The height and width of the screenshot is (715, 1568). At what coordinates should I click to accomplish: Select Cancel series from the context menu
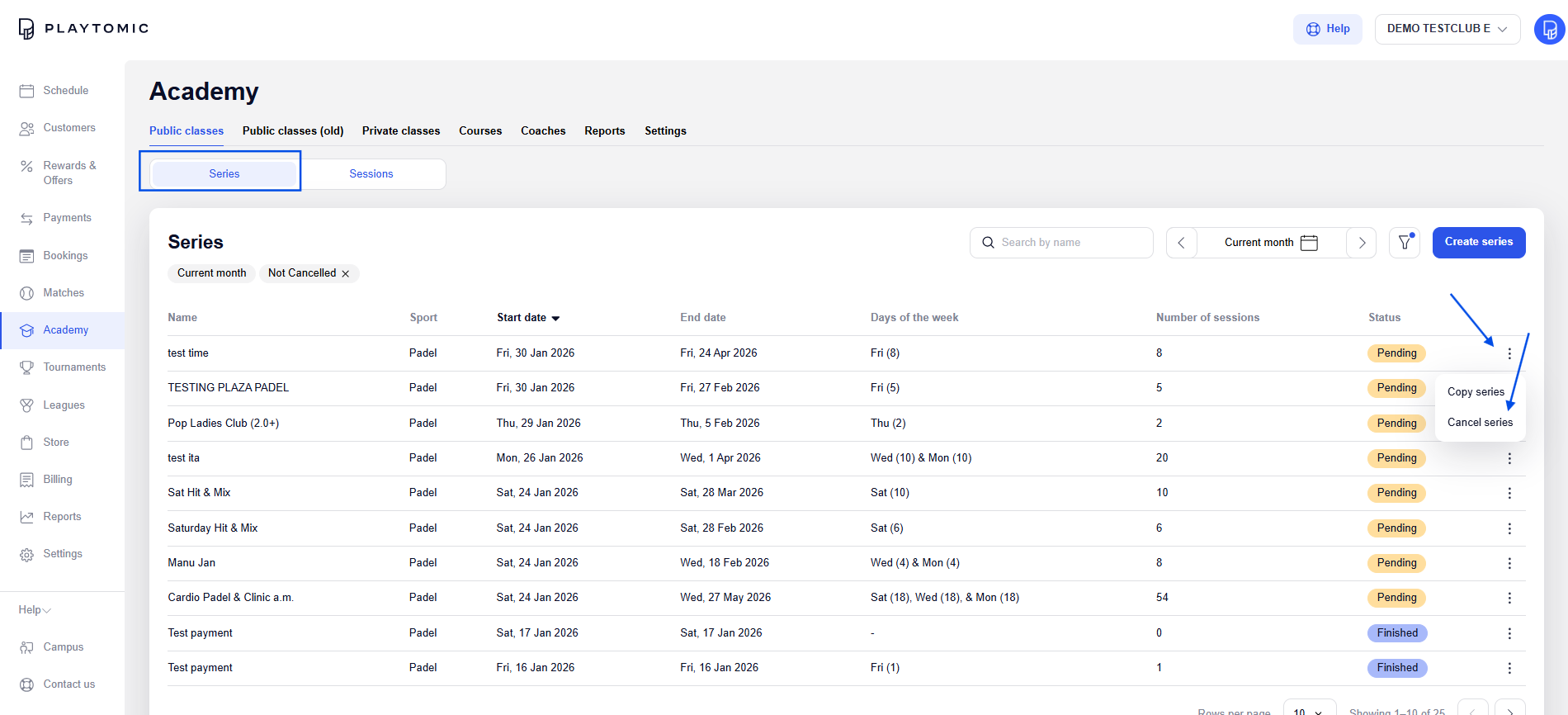tap(1480, 423)
